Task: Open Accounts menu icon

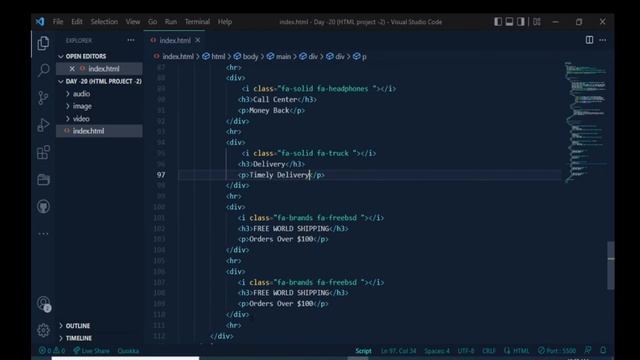Action: (44, 303)
